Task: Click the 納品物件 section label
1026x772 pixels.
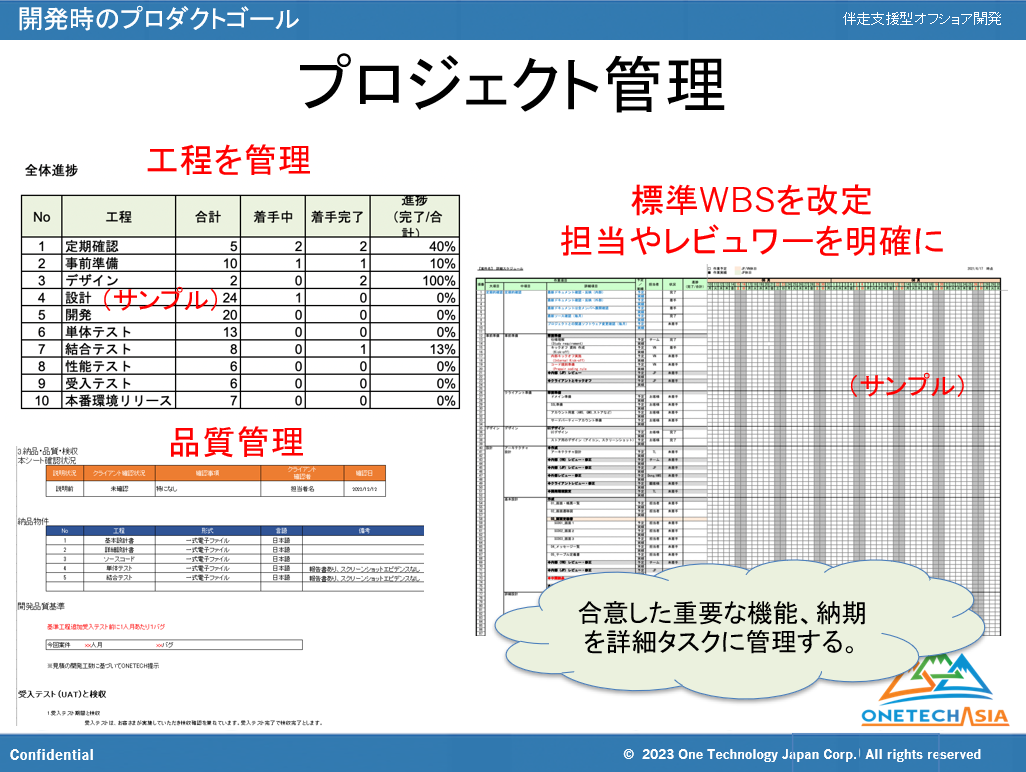Action: coord(33,521)
